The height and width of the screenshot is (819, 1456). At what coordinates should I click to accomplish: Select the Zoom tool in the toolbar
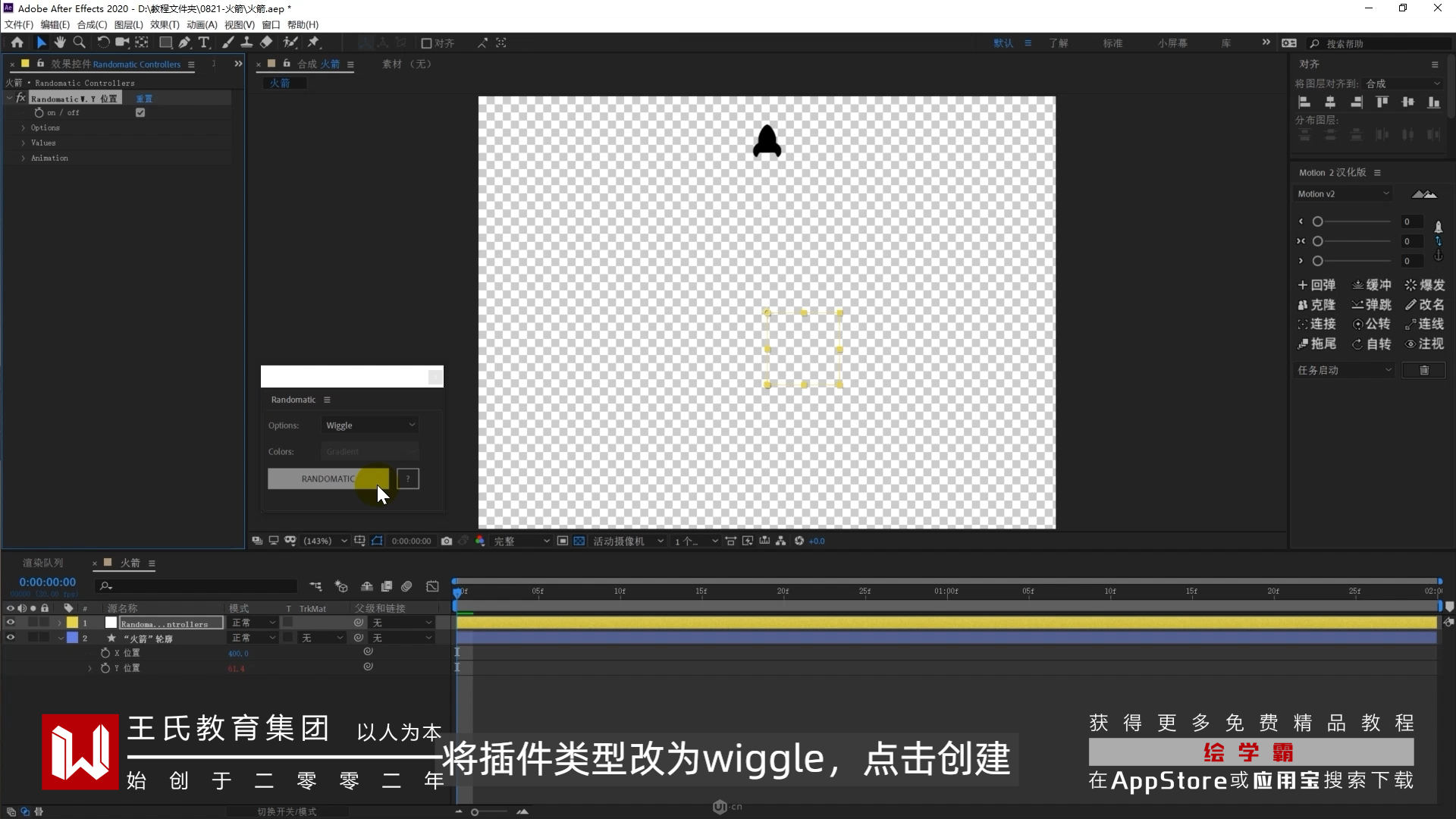[79, 43]
